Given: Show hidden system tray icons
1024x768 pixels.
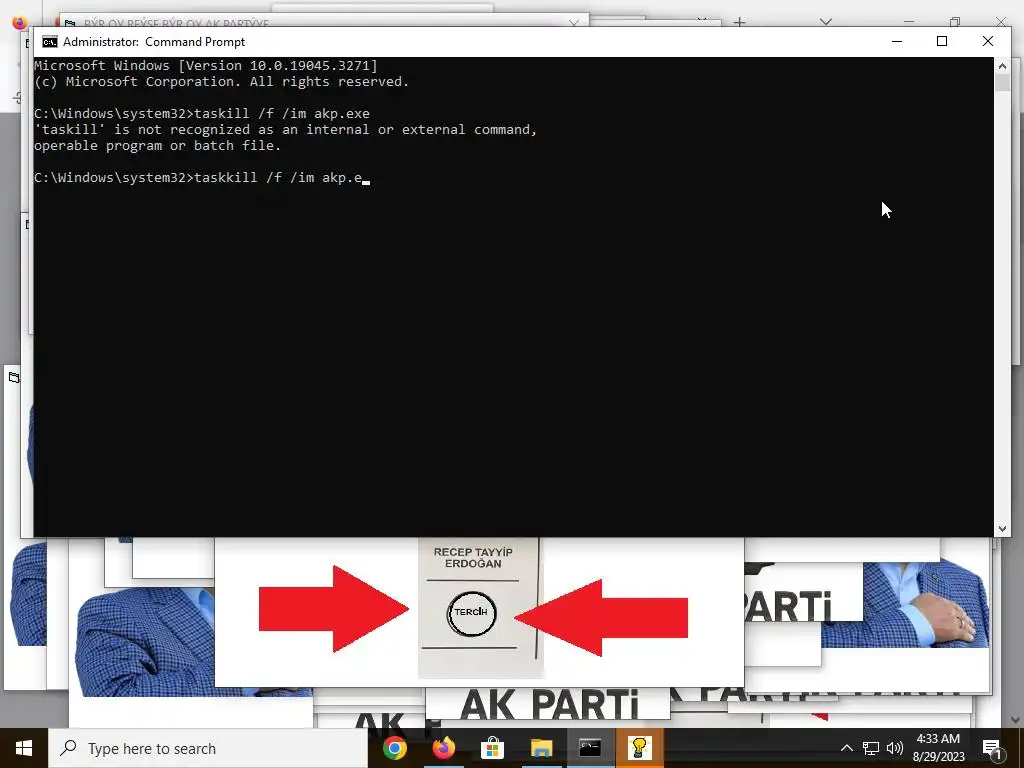Looking at the screenshot, I should coord(846,748).
